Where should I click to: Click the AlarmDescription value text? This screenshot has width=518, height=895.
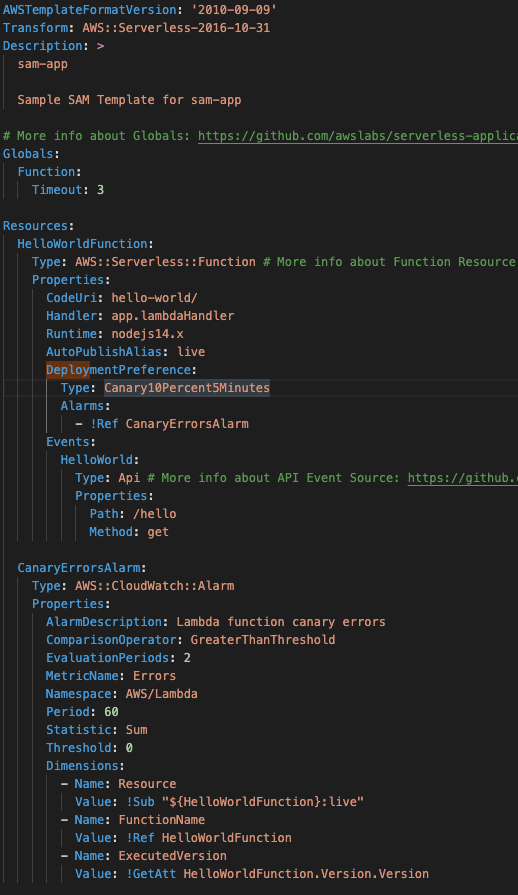pyautogui.click(x=281, y=622)
